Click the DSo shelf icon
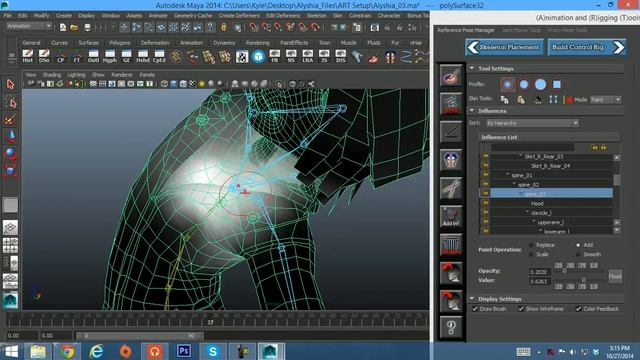The image size is (640, 360). point(44,56)
